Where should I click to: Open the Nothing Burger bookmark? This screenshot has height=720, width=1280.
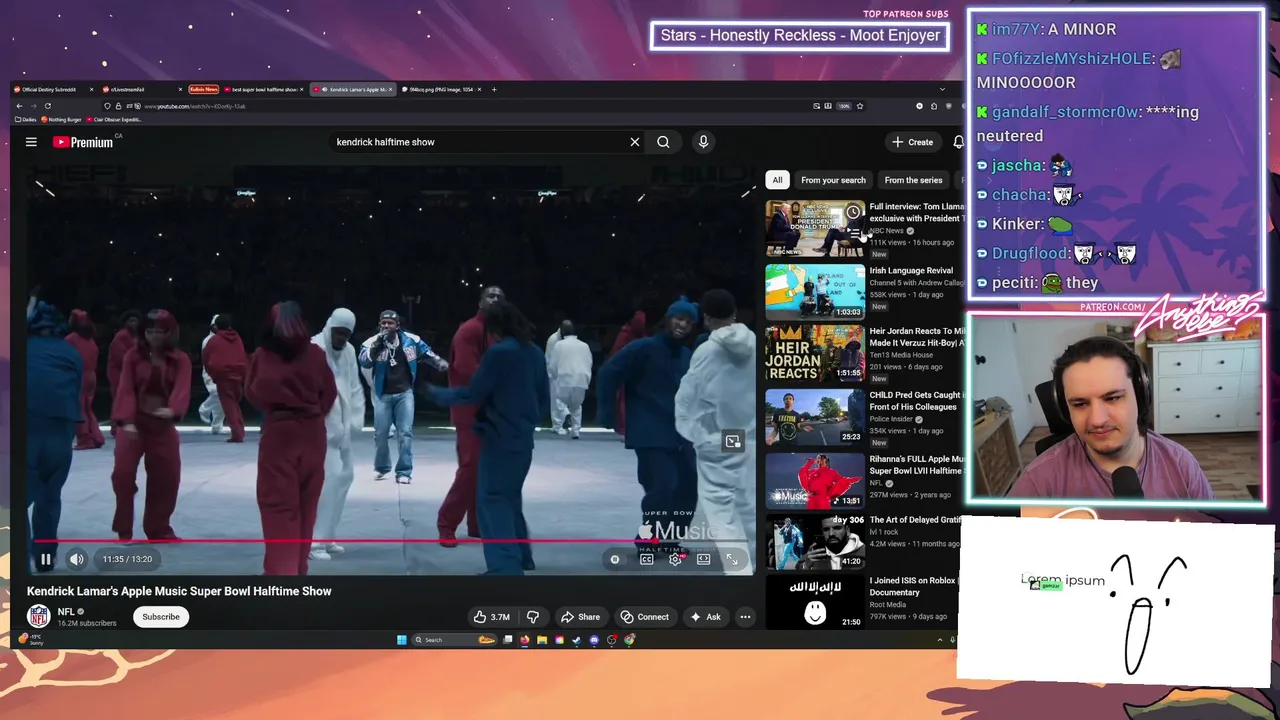(x=62, y=119)
